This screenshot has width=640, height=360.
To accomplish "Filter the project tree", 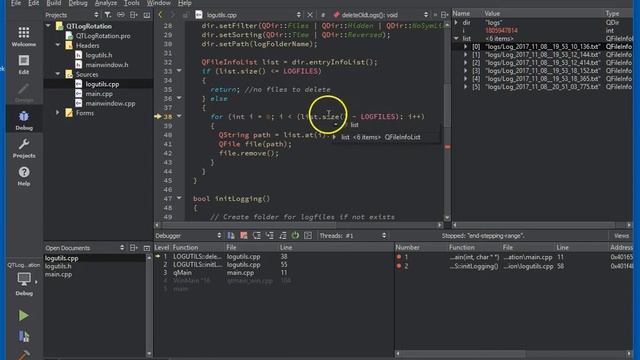I will [107, 15].
